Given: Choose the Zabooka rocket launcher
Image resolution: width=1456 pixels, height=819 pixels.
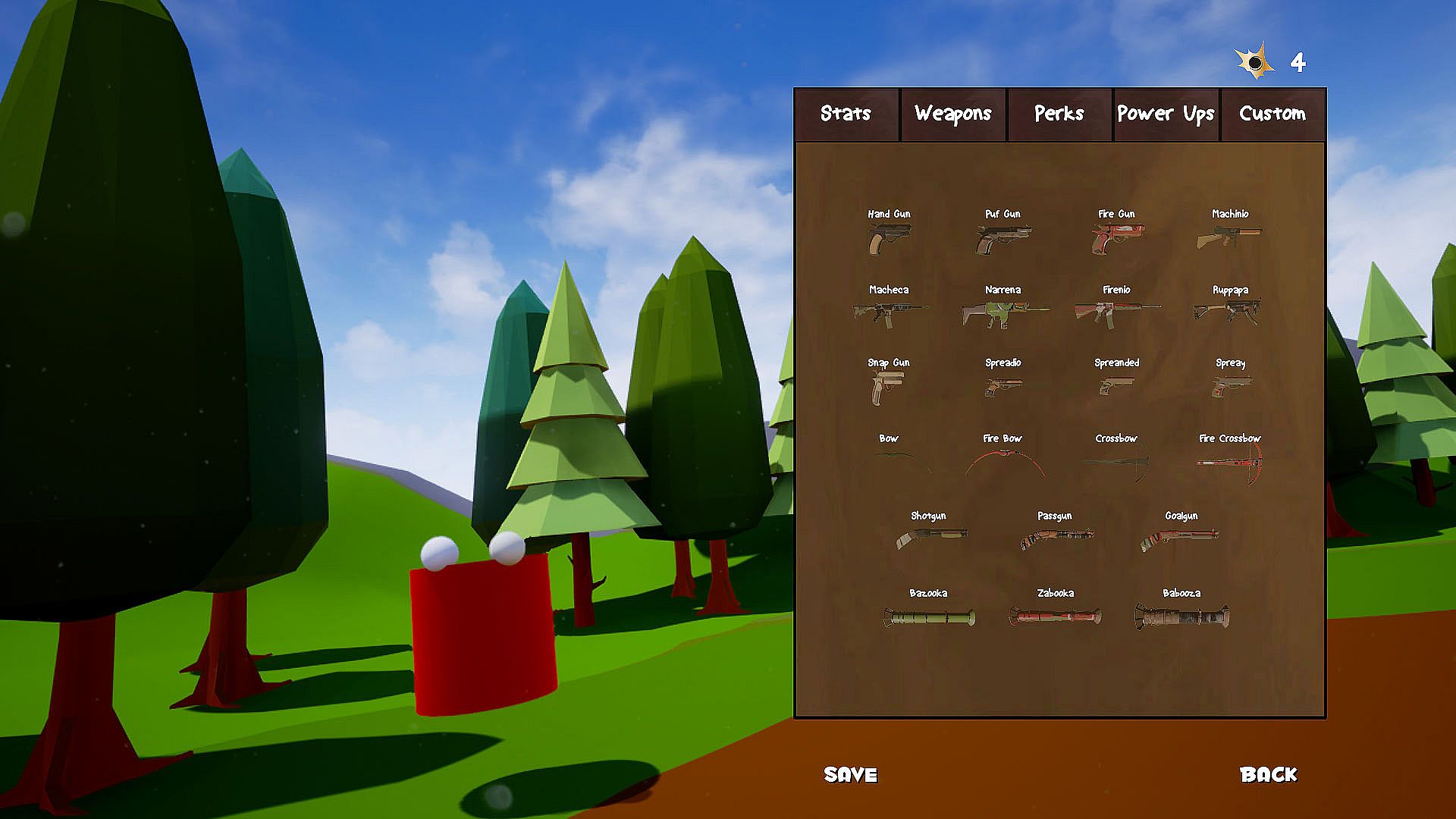Looking at the screenshot, I should 1055,616.
